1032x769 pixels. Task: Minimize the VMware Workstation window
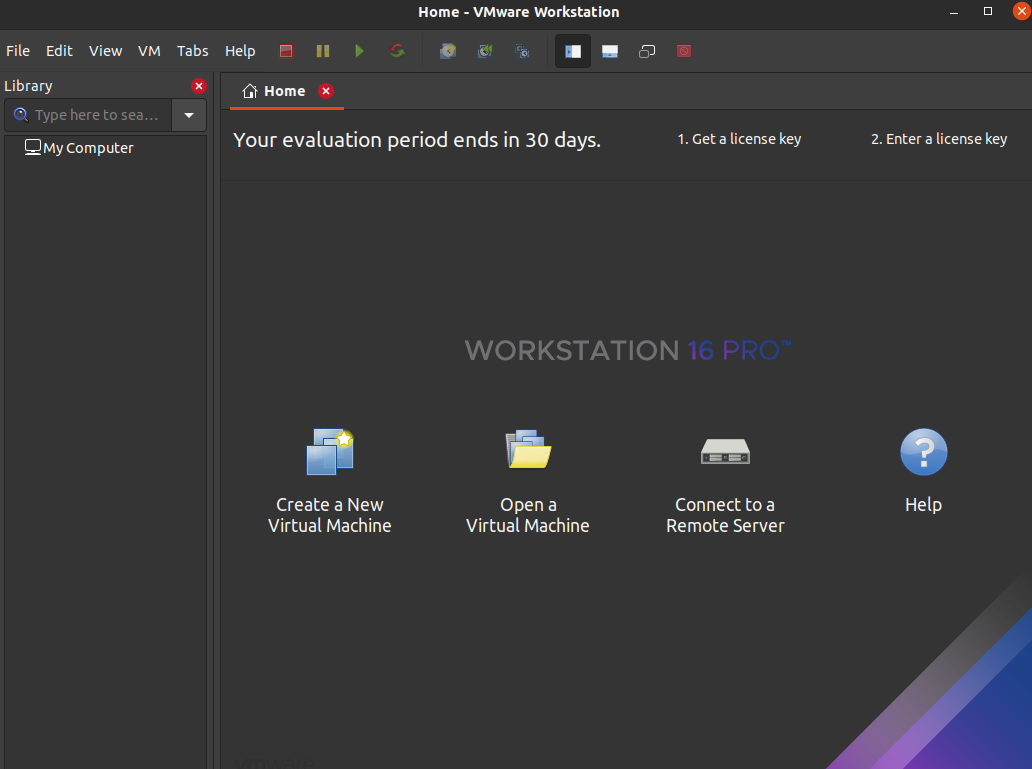pyautogui.click(x=954, y=12)
